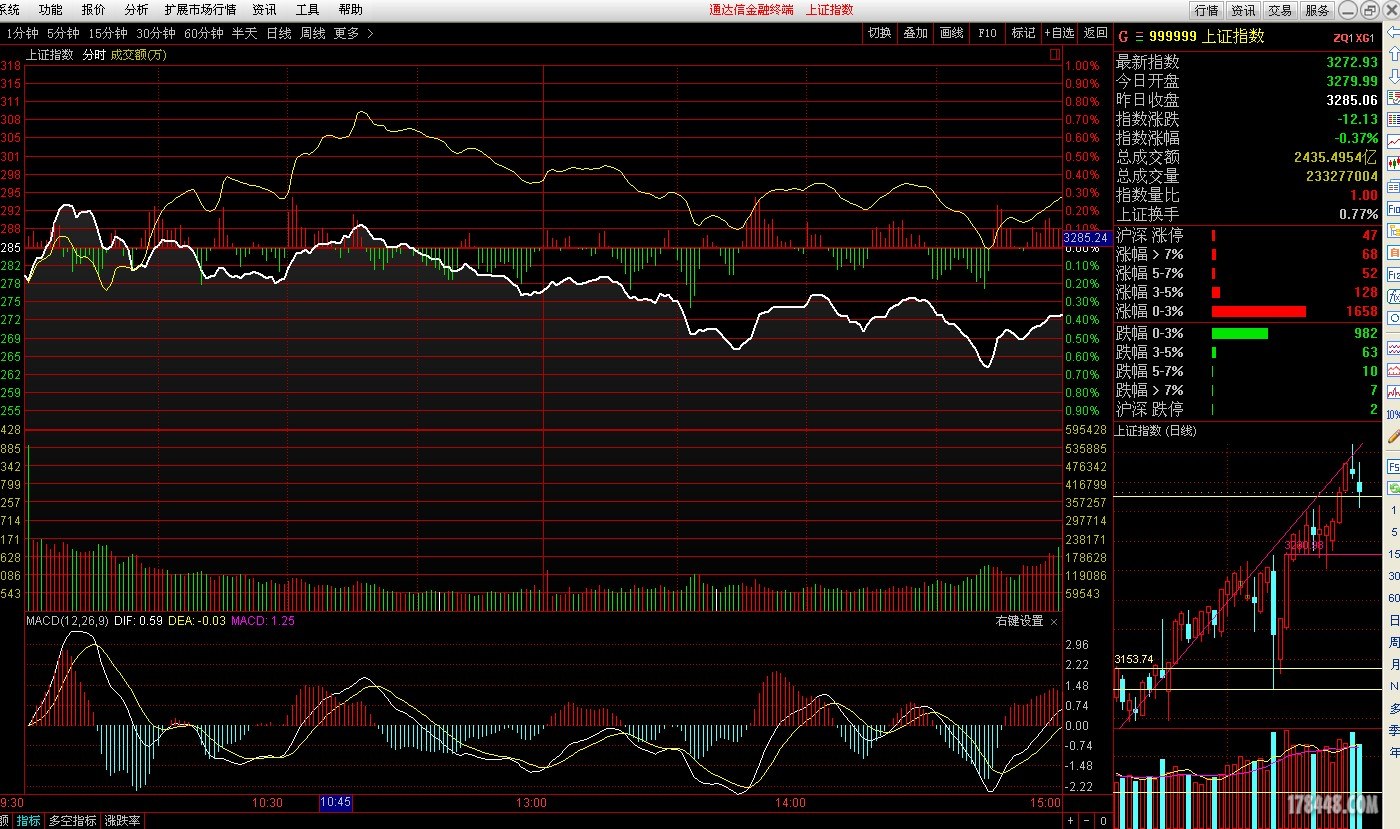Viewport: 1400px width, 829px height.
Task: Click the up arrow icon in right sidebar
Action: 1393,53
